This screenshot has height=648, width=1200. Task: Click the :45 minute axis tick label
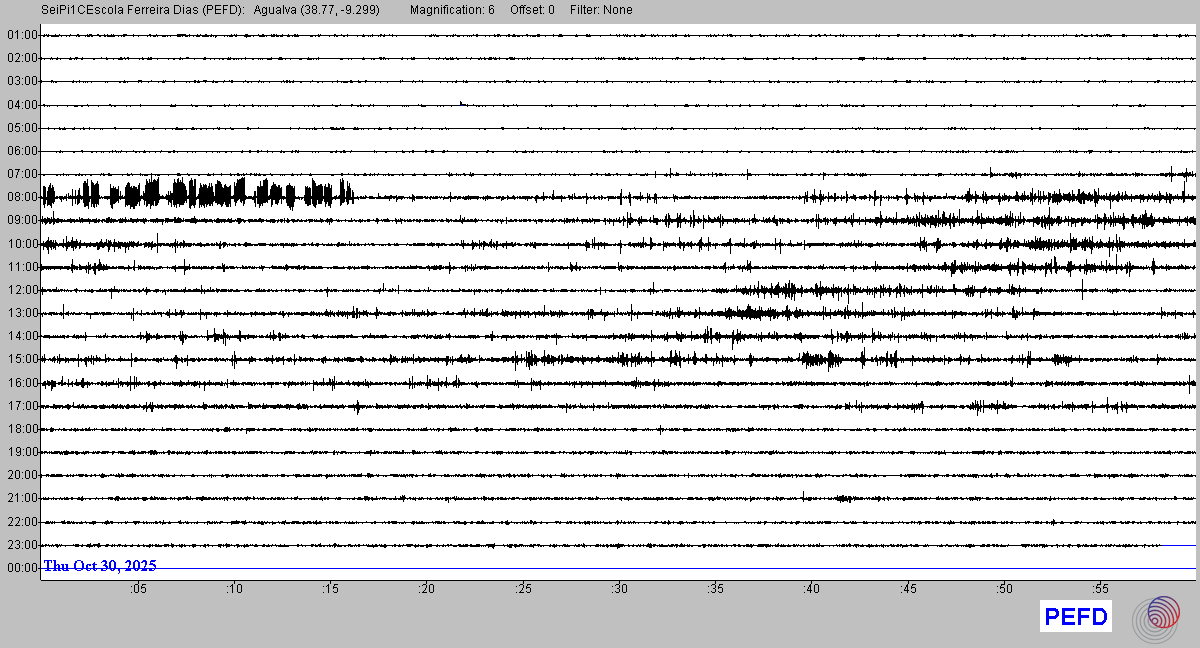[908, 590]
